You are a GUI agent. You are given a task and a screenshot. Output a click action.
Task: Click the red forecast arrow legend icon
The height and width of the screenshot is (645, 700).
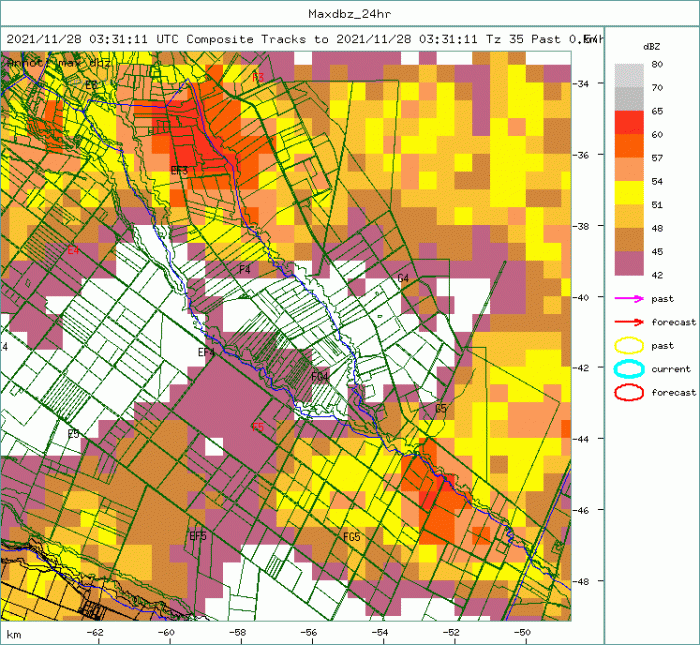pos(629,322)
